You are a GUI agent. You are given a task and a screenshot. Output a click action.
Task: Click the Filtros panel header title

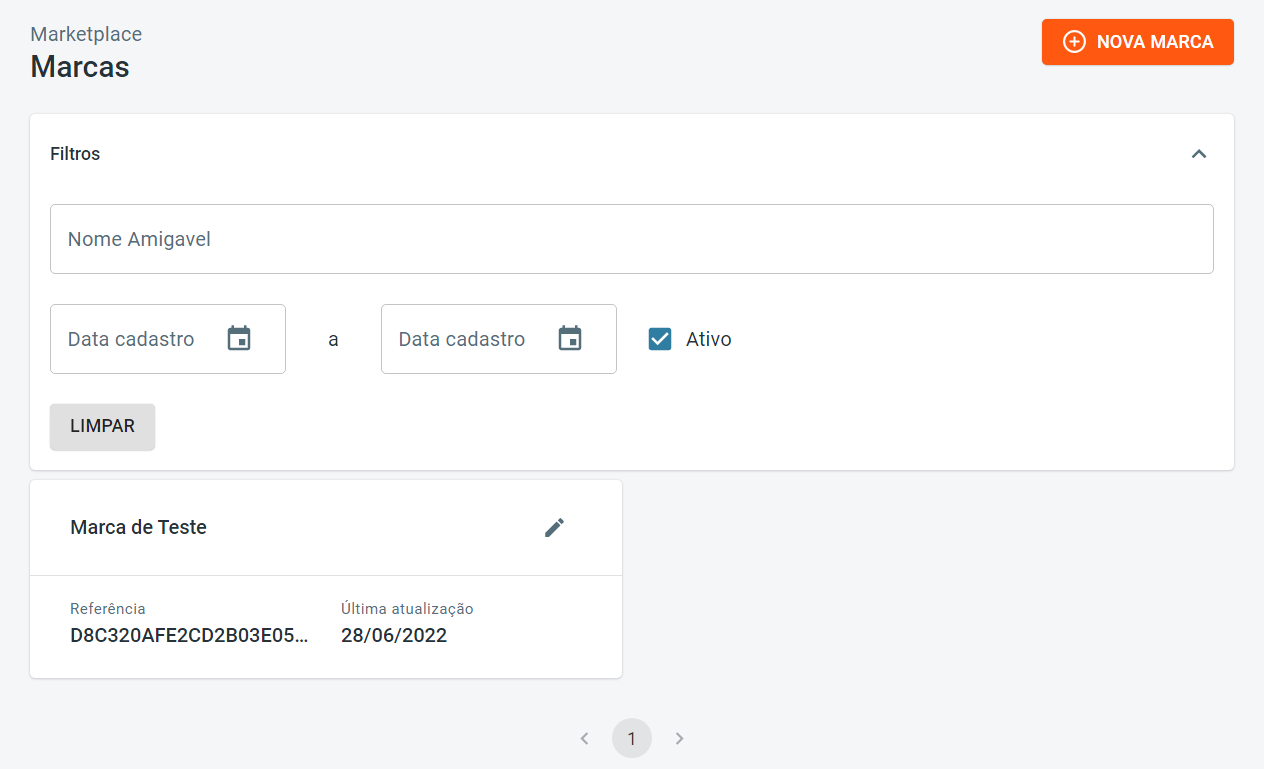click(x=75, y=154)
